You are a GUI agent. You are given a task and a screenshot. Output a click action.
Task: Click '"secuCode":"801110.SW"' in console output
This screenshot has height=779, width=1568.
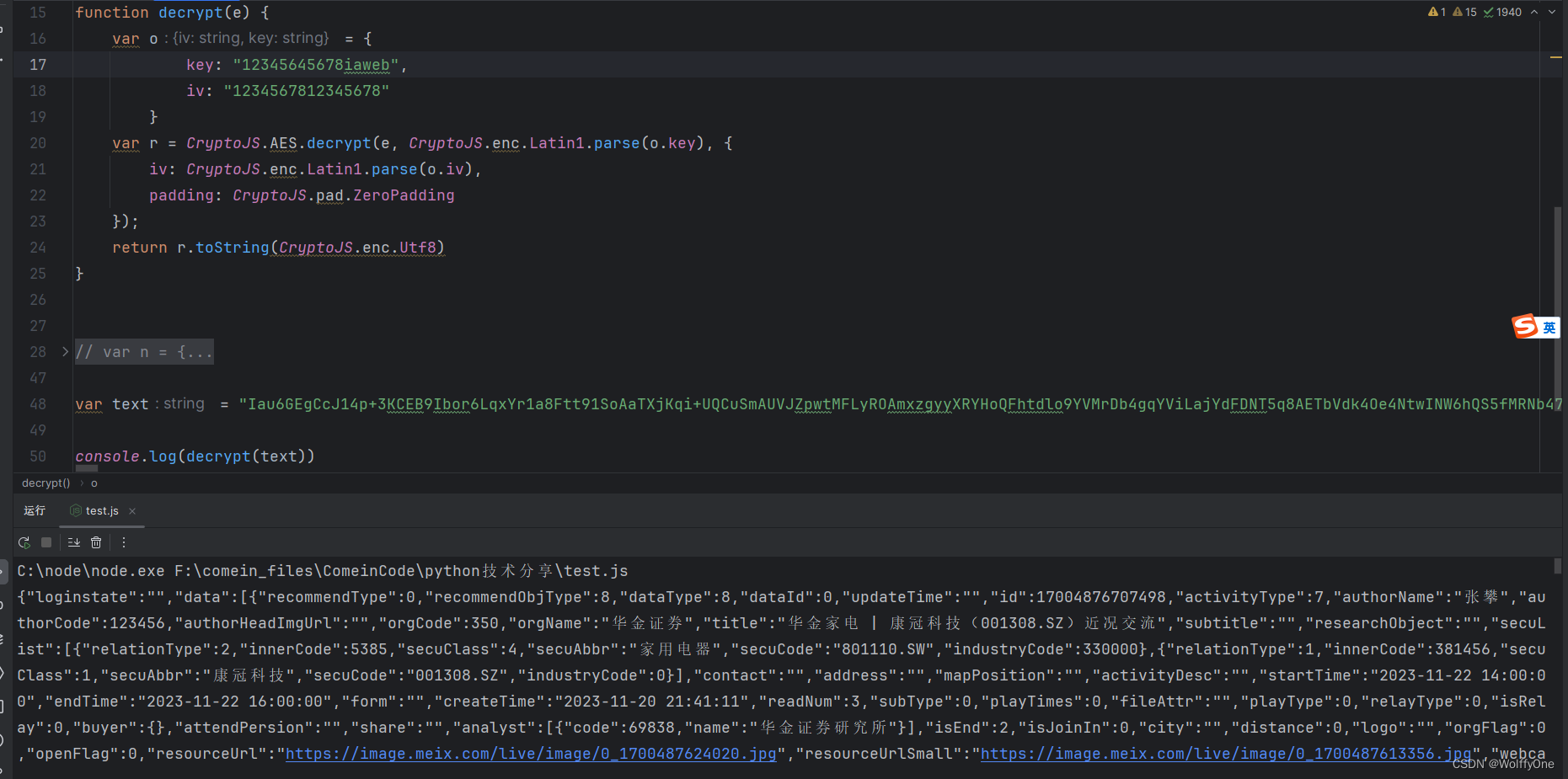tap(832, 649)
